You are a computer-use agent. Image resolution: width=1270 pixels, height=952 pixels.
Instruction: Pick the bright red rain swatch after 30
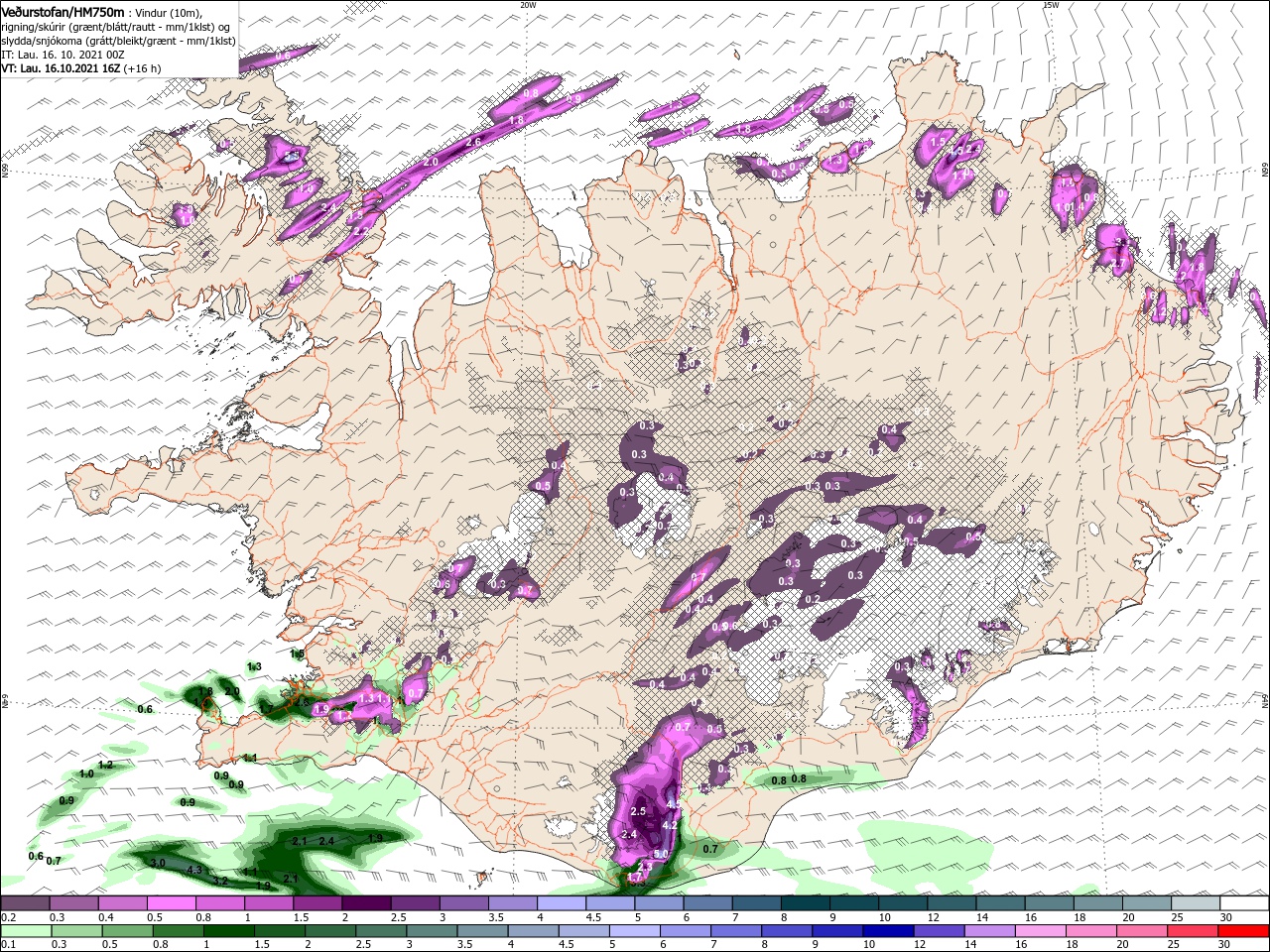(1243, 931)
